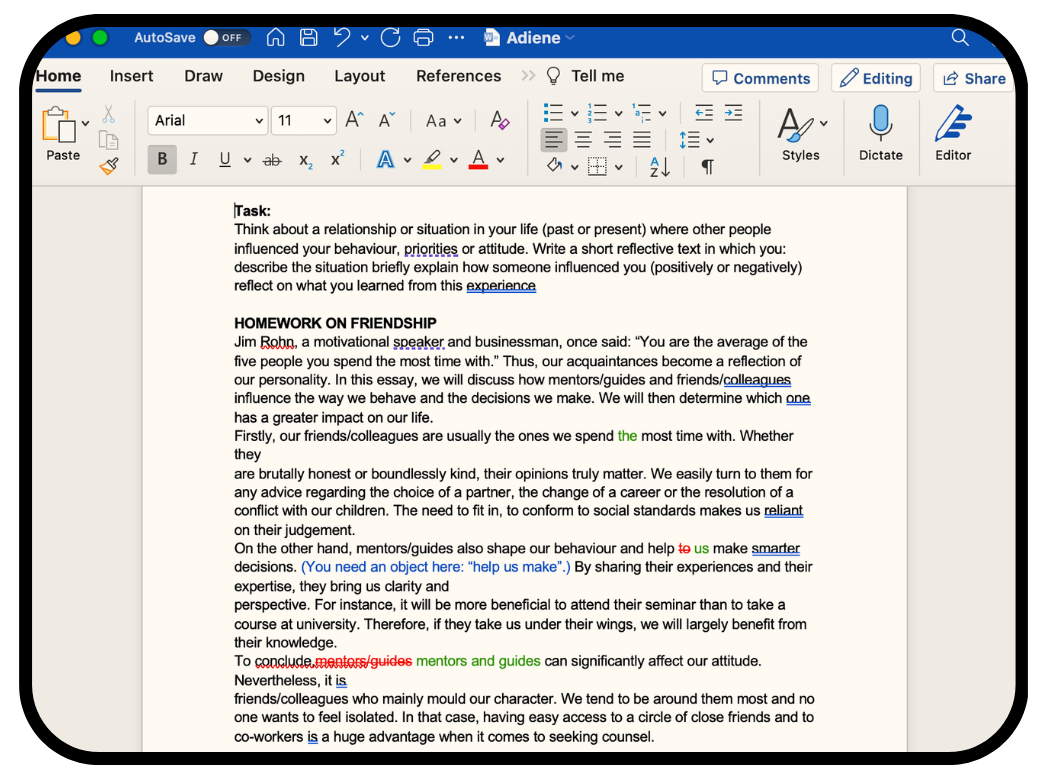Switch to the Insert tab
1042x783 pixels.
pyautogui.click(x=132, y=76)
